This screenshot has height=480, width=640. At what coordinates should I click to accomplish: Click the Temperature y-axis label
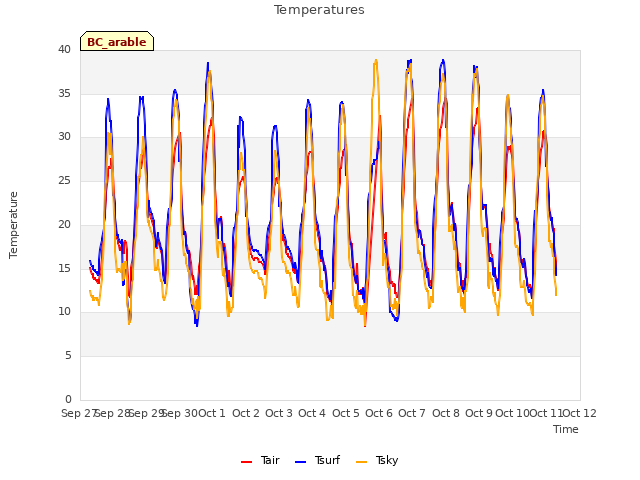point(13,225)
